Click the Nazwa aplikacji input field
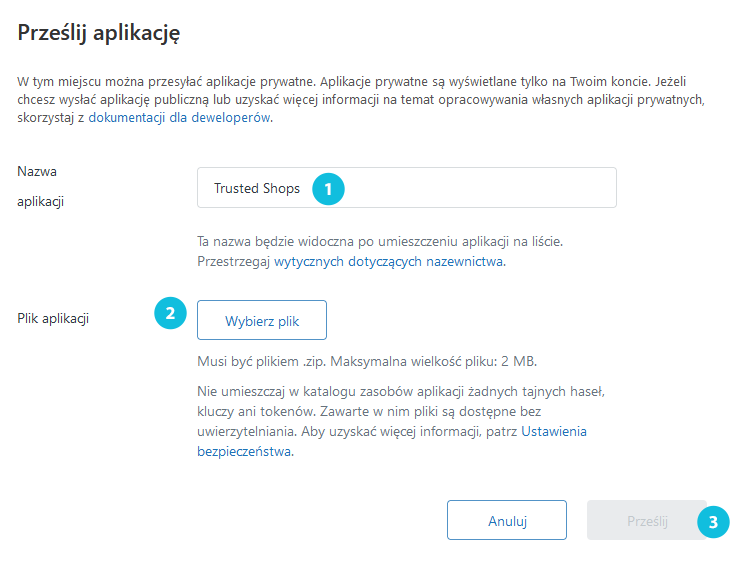Image resolution: width=730 pixels, height=564 pixels. tap(406, 188)
